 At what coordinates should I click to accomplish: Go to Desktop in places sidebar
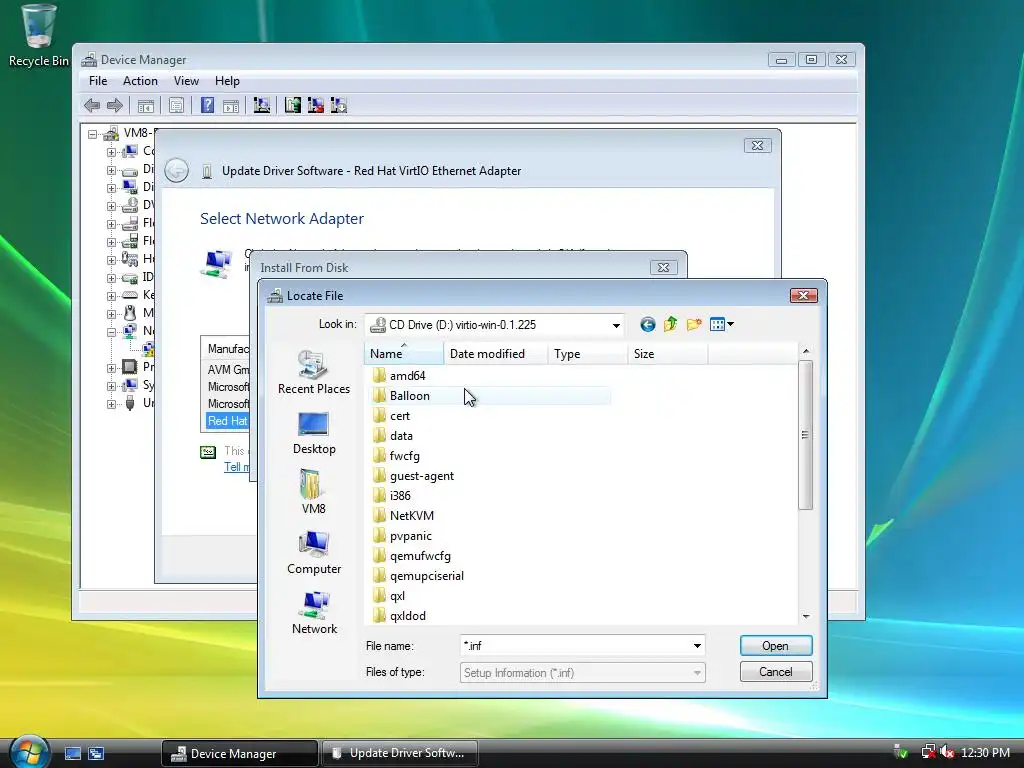point(313,433)
